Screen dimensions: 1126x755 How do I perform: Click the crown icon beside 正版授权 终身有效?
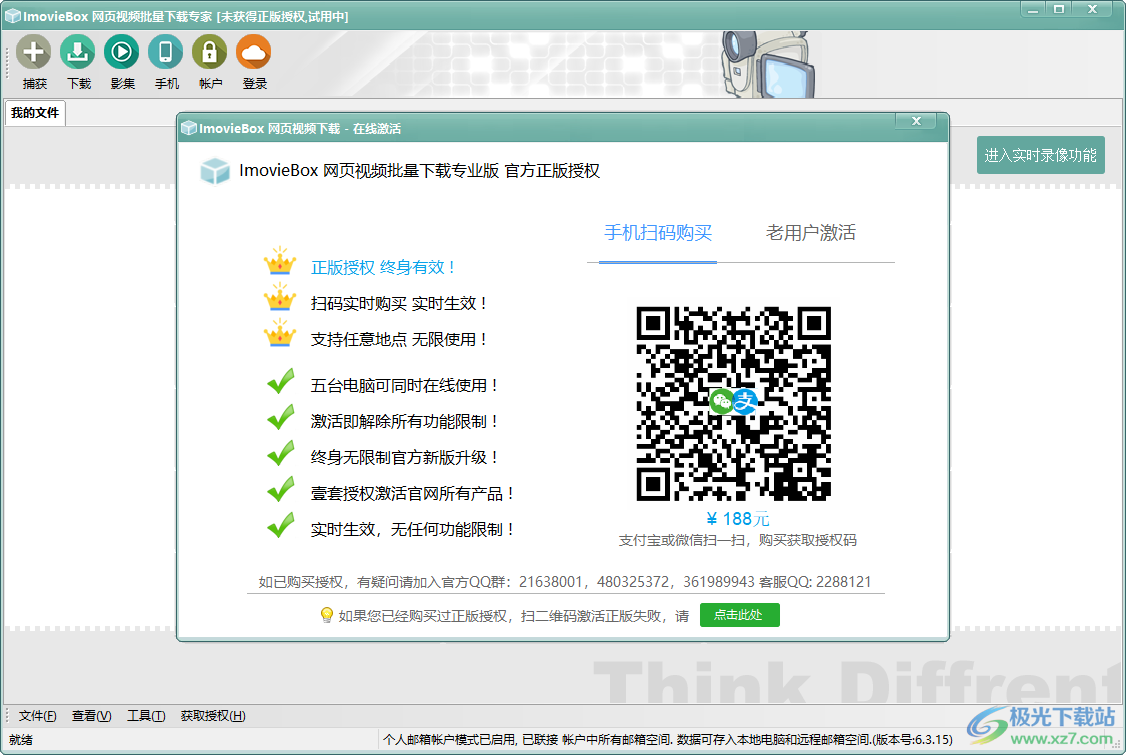tap(280, 262)
